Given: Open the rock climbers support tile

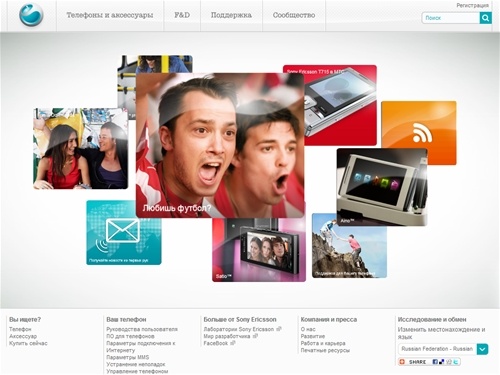Looking at the screenshot, I should click(x=349, y=250).
